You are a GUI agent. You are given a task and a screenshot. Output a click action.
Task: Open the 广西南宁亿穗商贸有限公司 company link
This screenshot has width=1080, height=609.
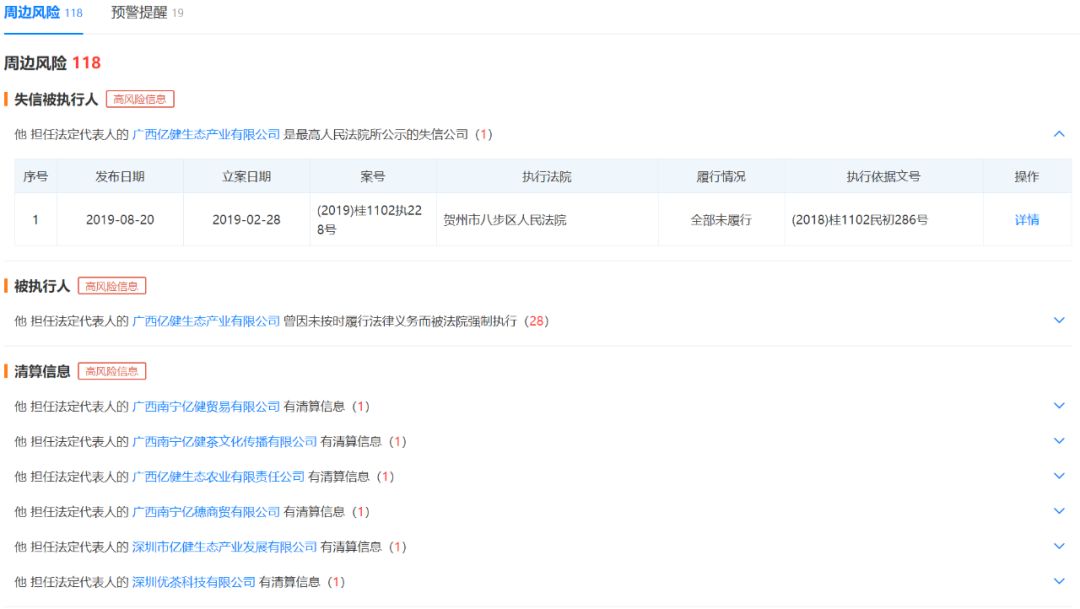click(206, 512)
